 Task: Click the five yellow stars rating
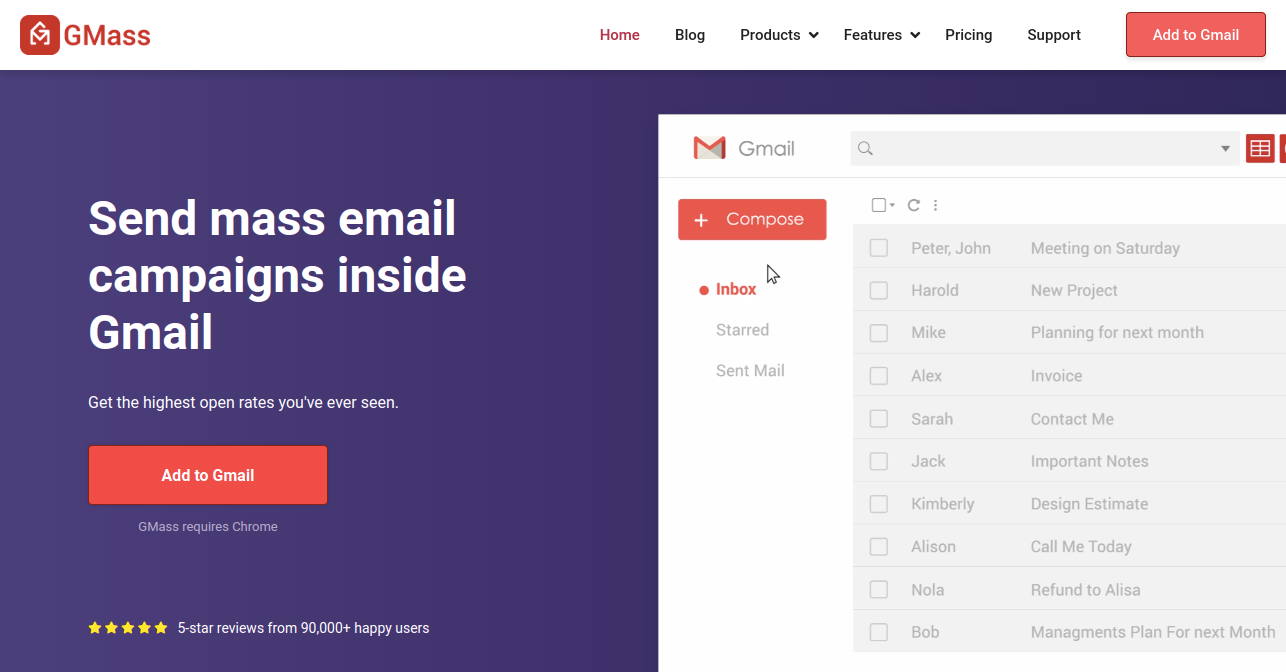128,628
